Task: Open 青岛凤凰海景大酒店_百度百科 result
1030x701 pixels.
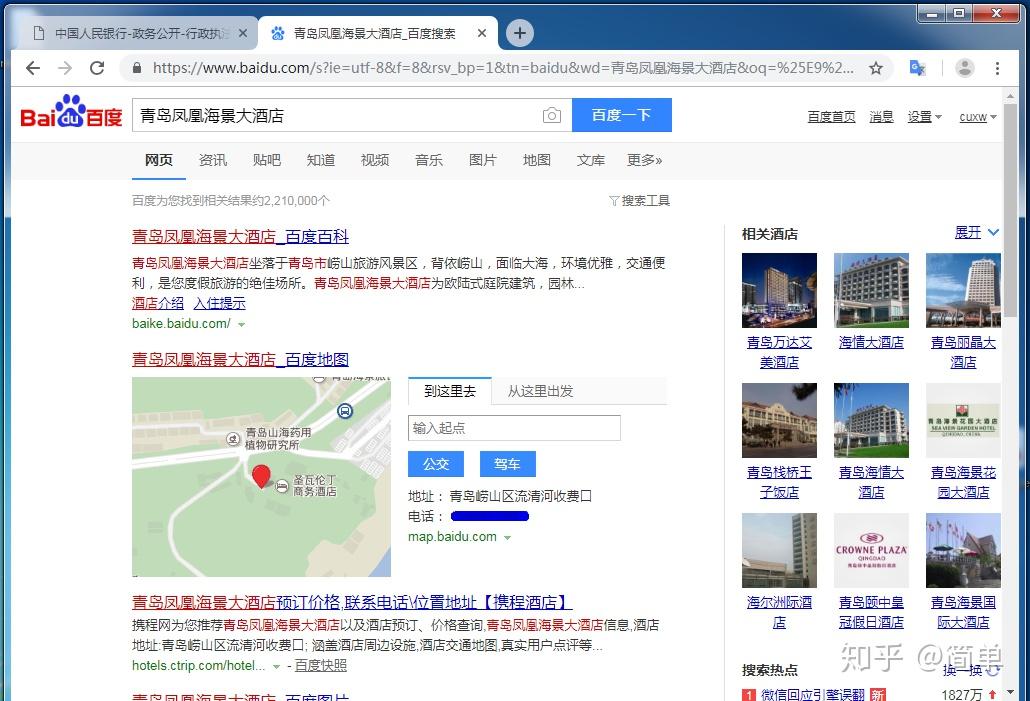Action: (x=240, y=237)
